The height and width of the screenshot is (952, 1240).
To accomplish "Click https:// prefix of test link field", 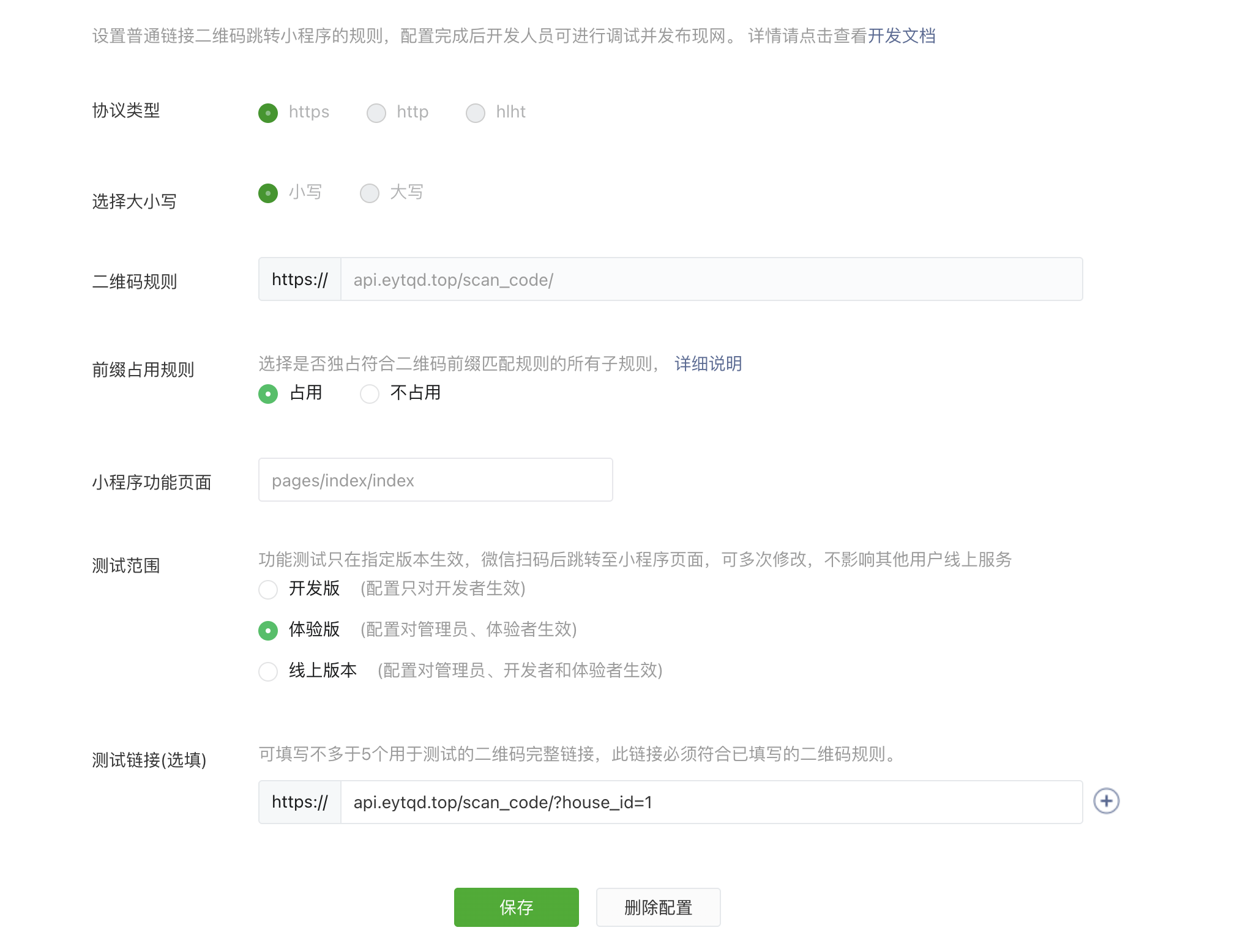I will (x=300, y=802).
